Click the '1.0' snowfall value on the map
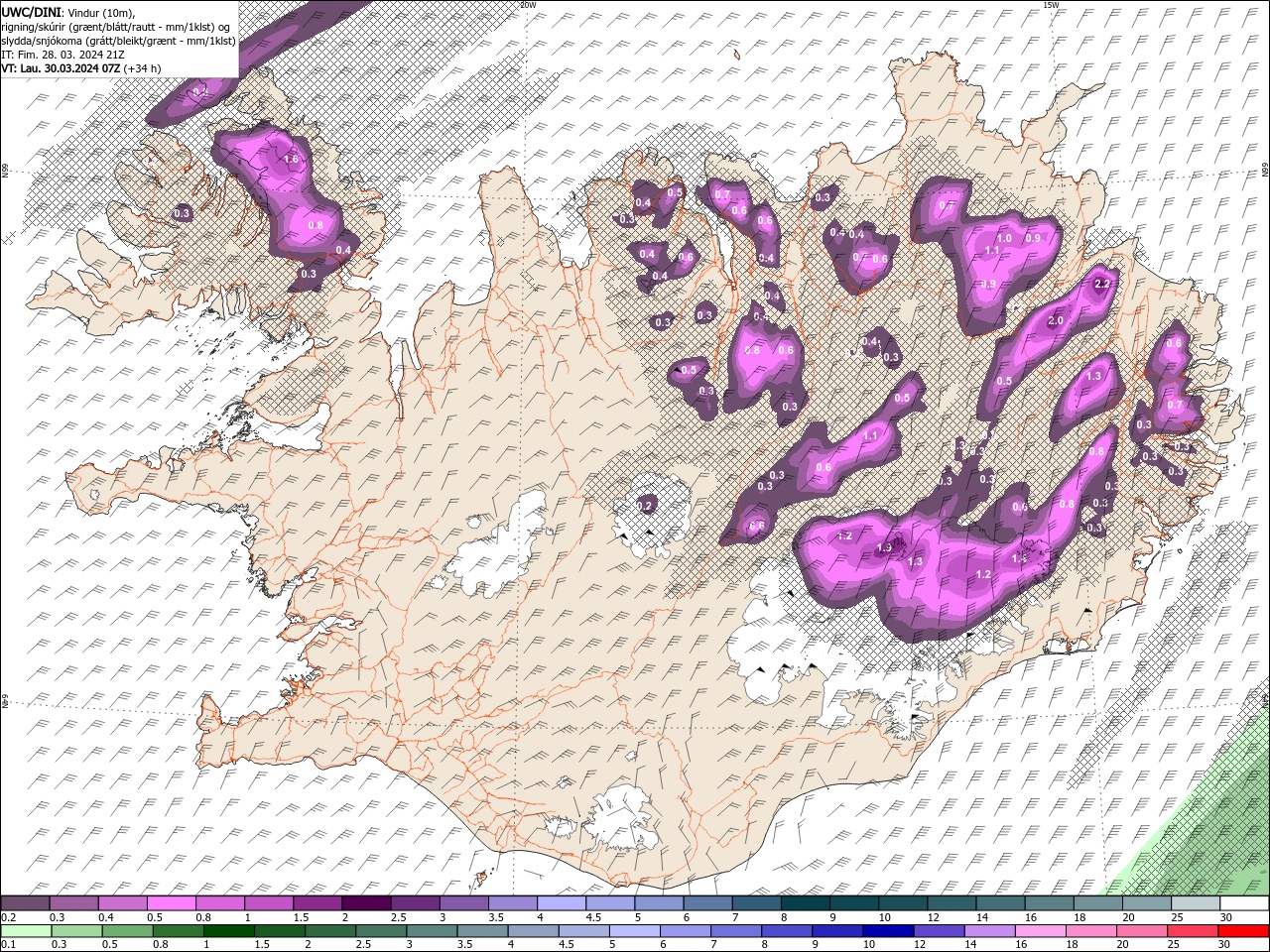This screenshot has height=952, width=1270. (x=1004, y=239)
